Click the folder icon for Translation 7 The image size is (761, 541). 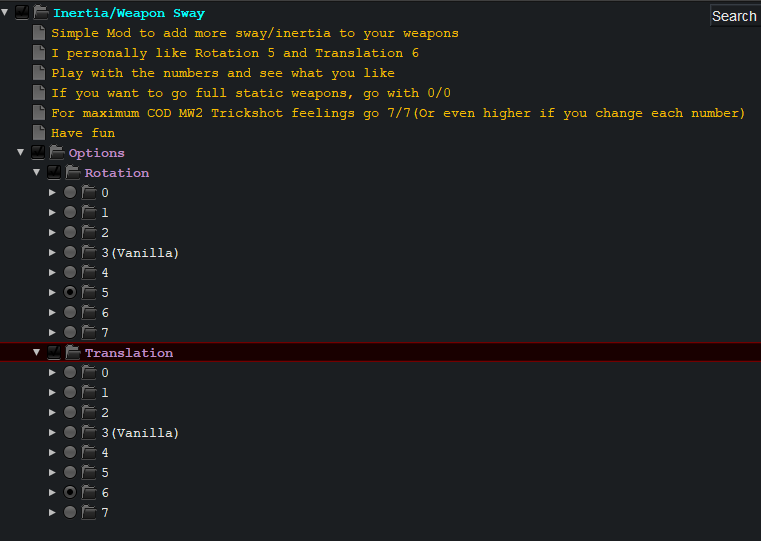pos(89,513)
